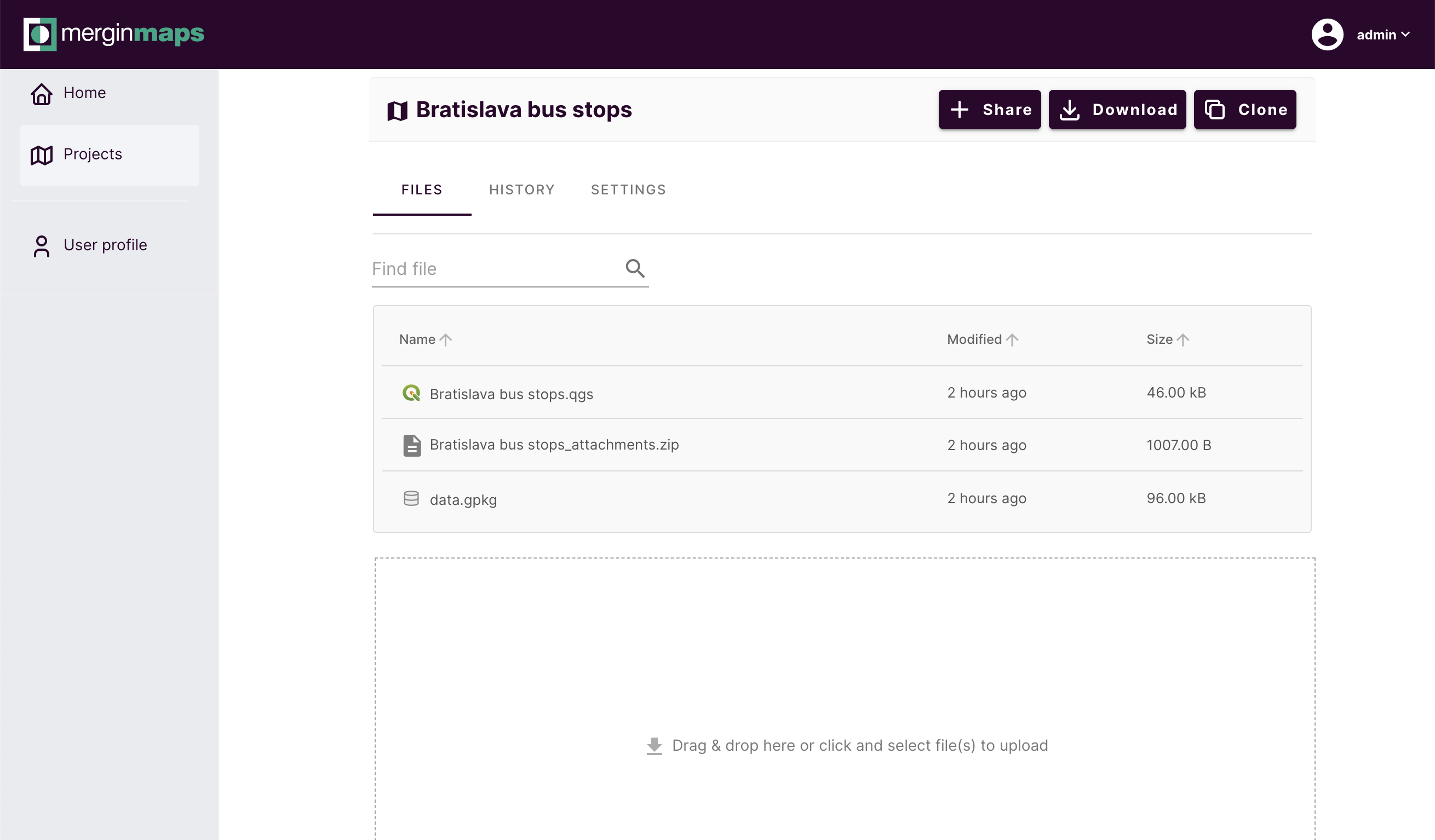Click the document icon beside attachments.zip
The image size is (1435, 840).
point(412,445)
